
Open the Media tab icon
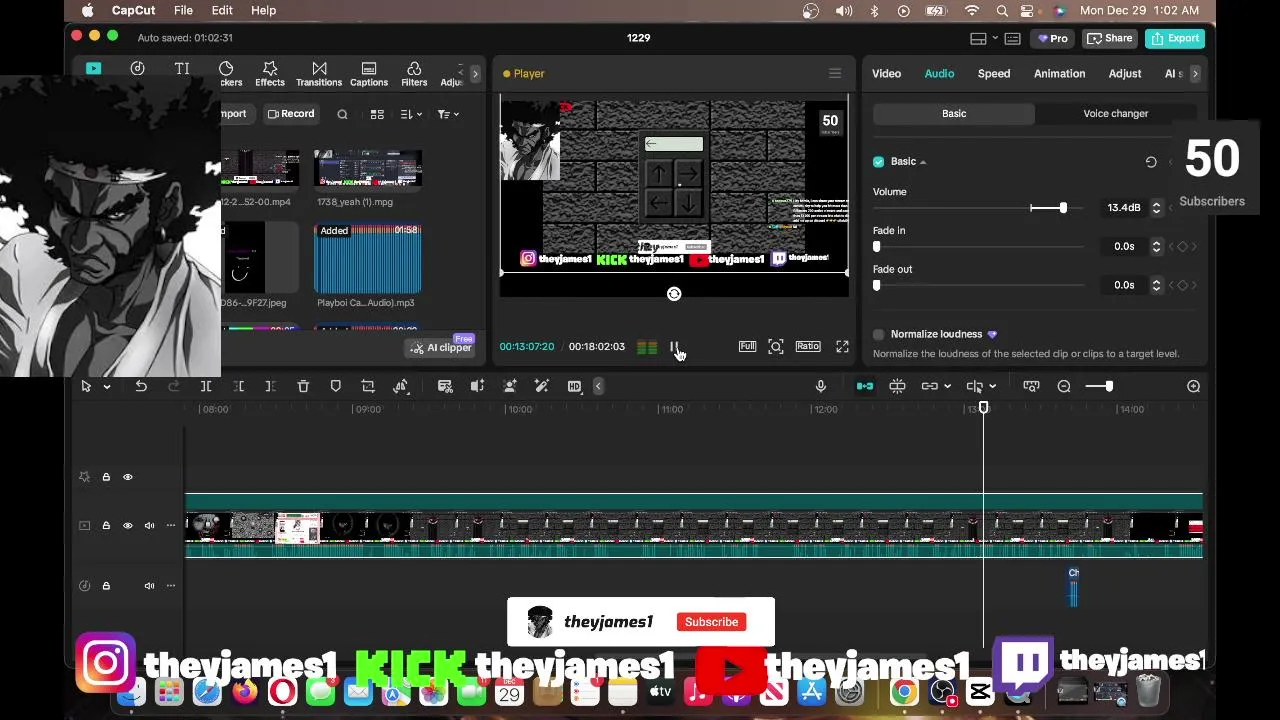point(93,68)
